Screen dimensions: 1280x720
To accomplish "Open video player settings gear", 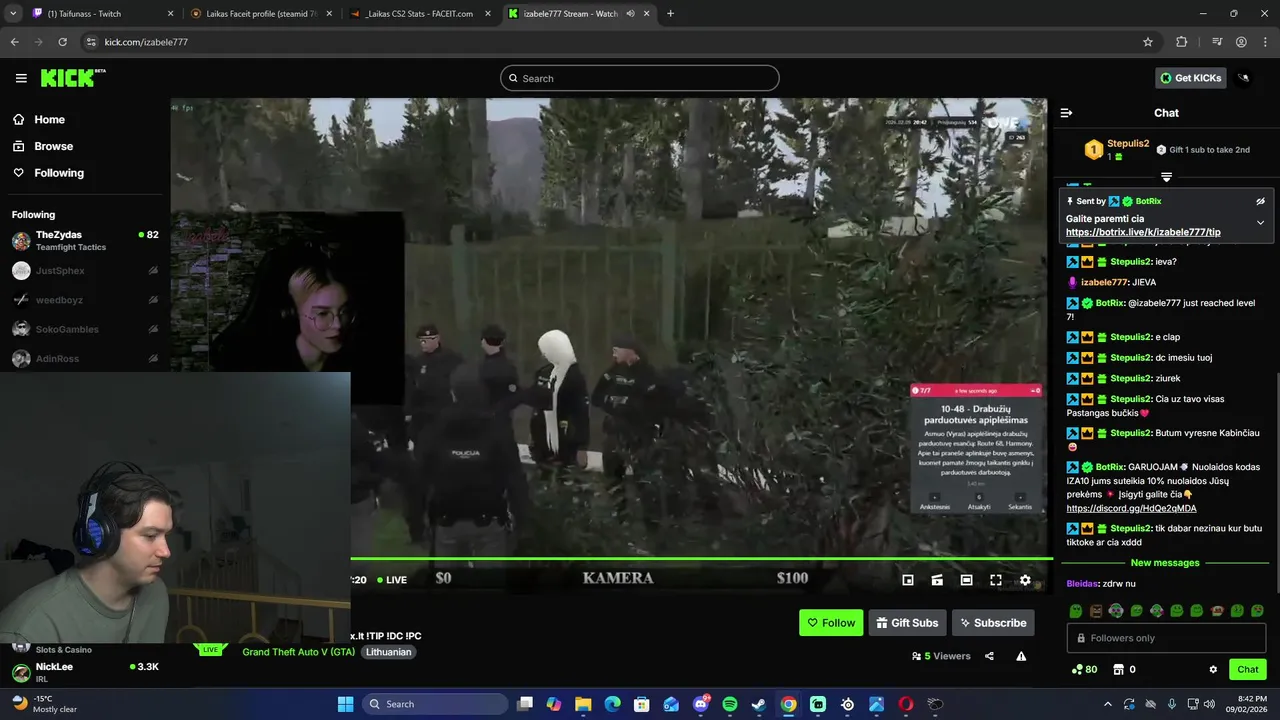I will [x=1025, y=580].
